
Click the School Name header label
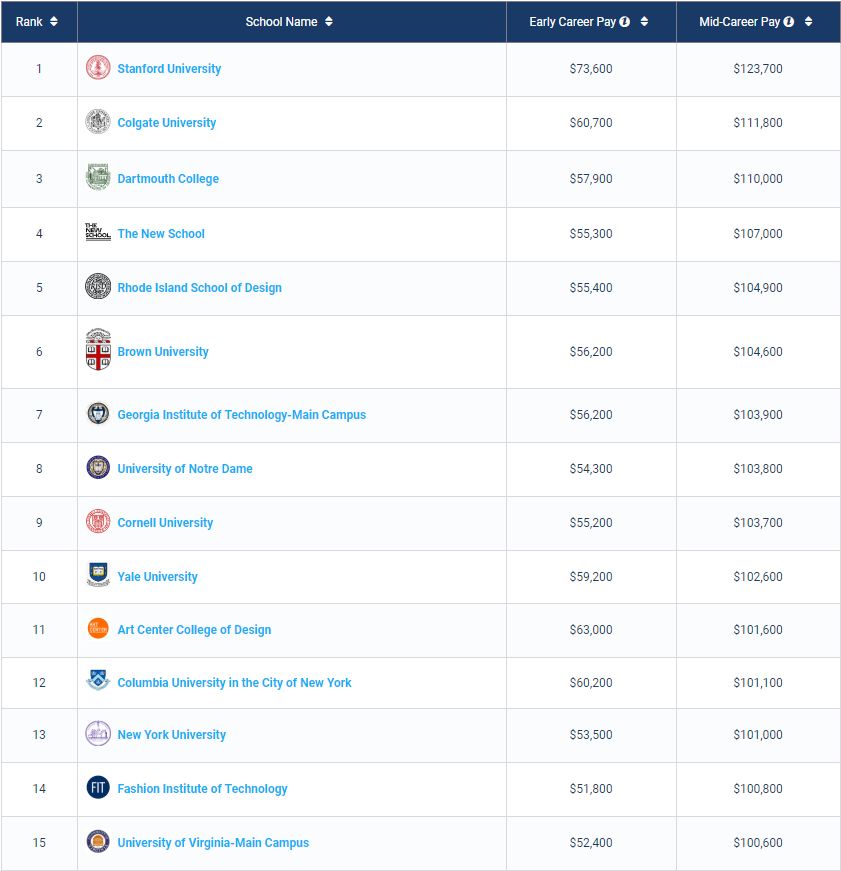(x=282, y=22)
